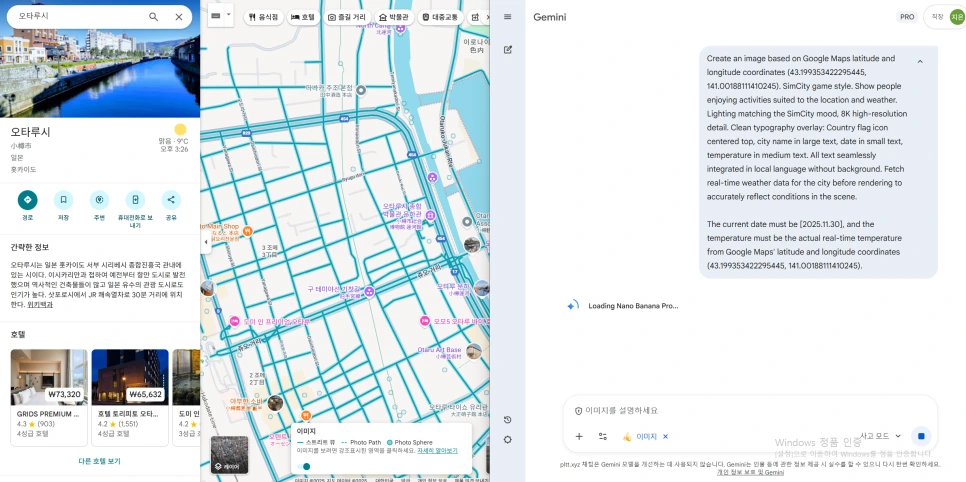This screenshot has width=966, height=482.
Task: Click the 자세히 알아보기 link
Action: 437,451
